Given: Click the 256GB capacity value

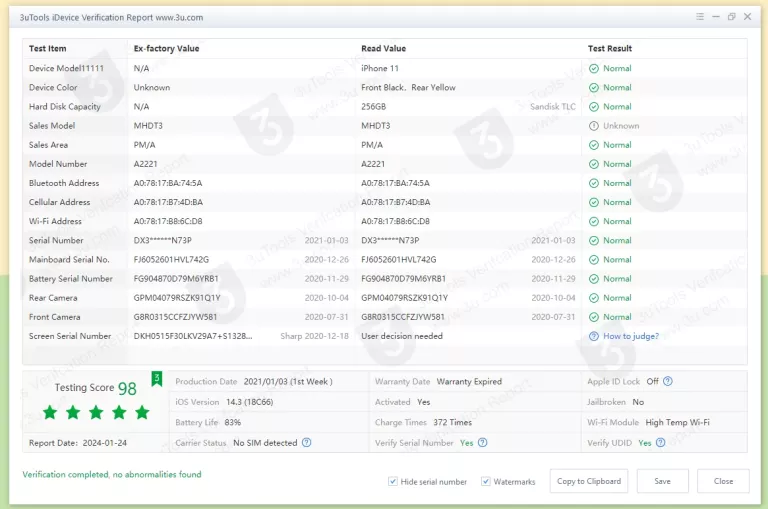Looking at the screenshot, I should [x=373, y=107].
